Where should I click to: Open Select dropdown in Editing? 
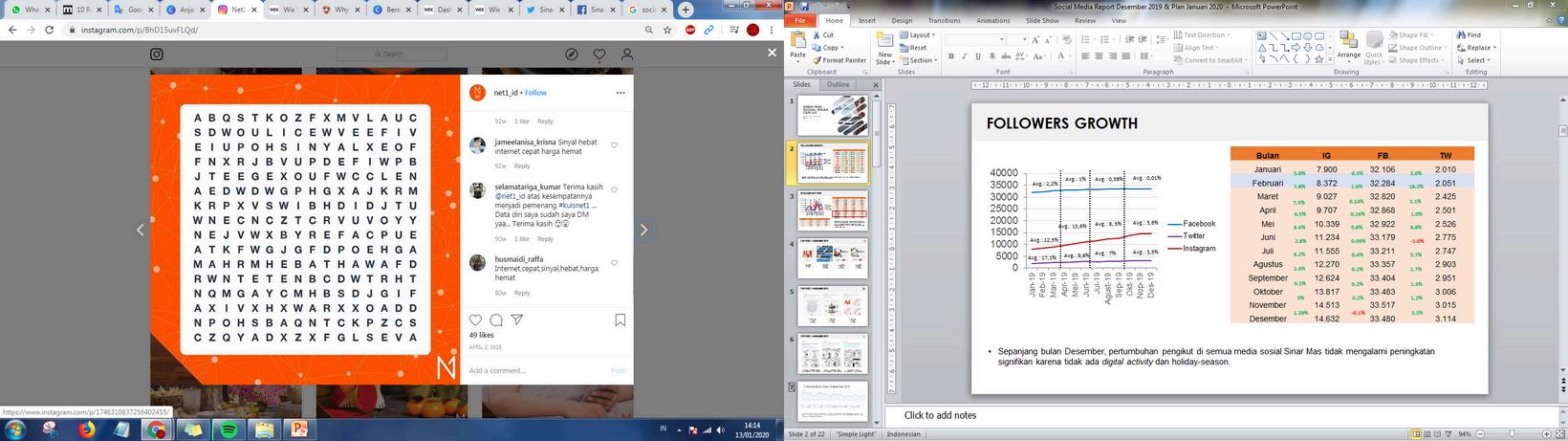(1473, 60)
